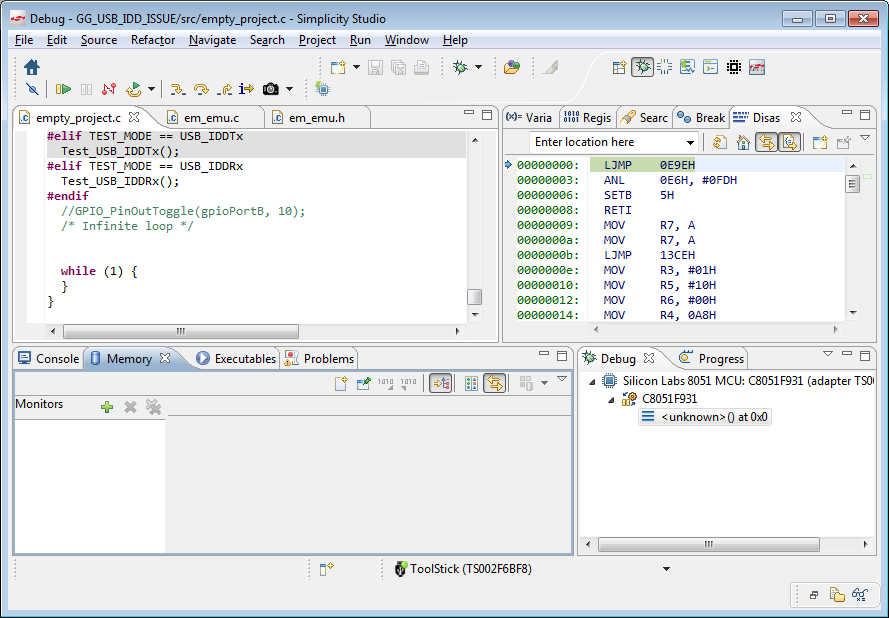889x618 pixels.
Task: Click the Resume debug icon
Action: [64, 89]
